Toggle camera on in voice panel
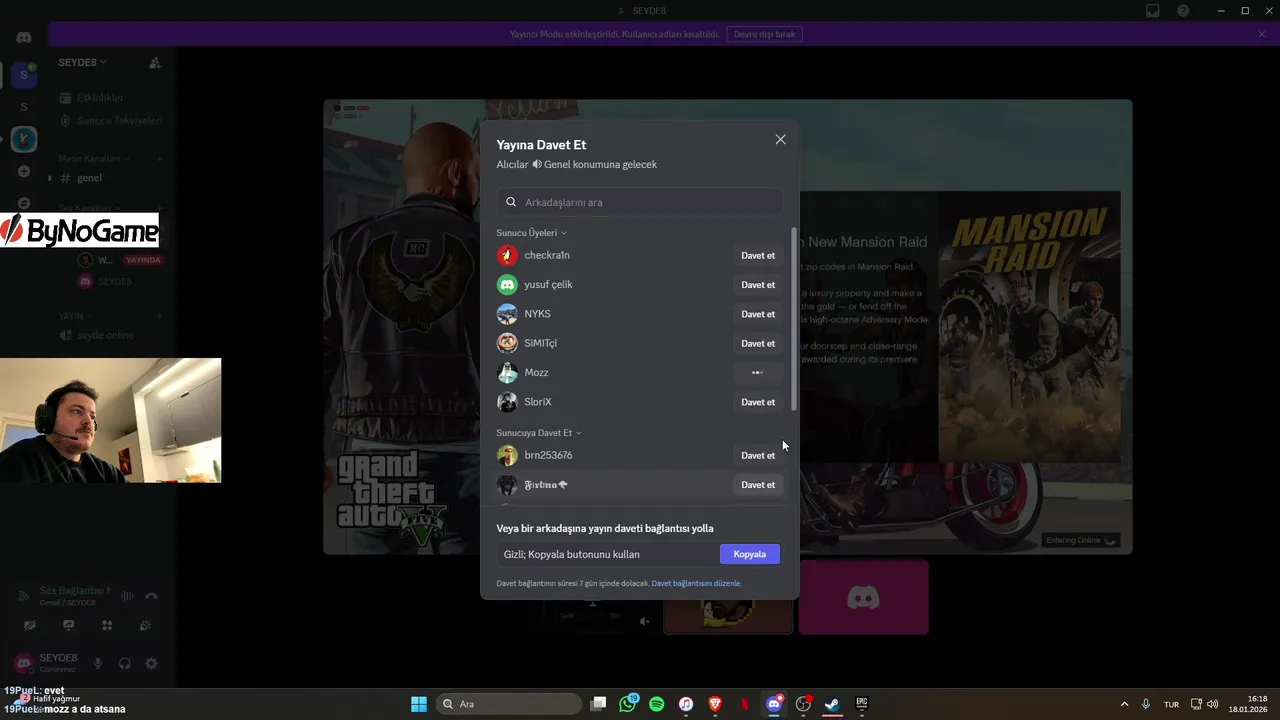Image resolution: width=1280 pixels, height=720 pixels. 30,626
